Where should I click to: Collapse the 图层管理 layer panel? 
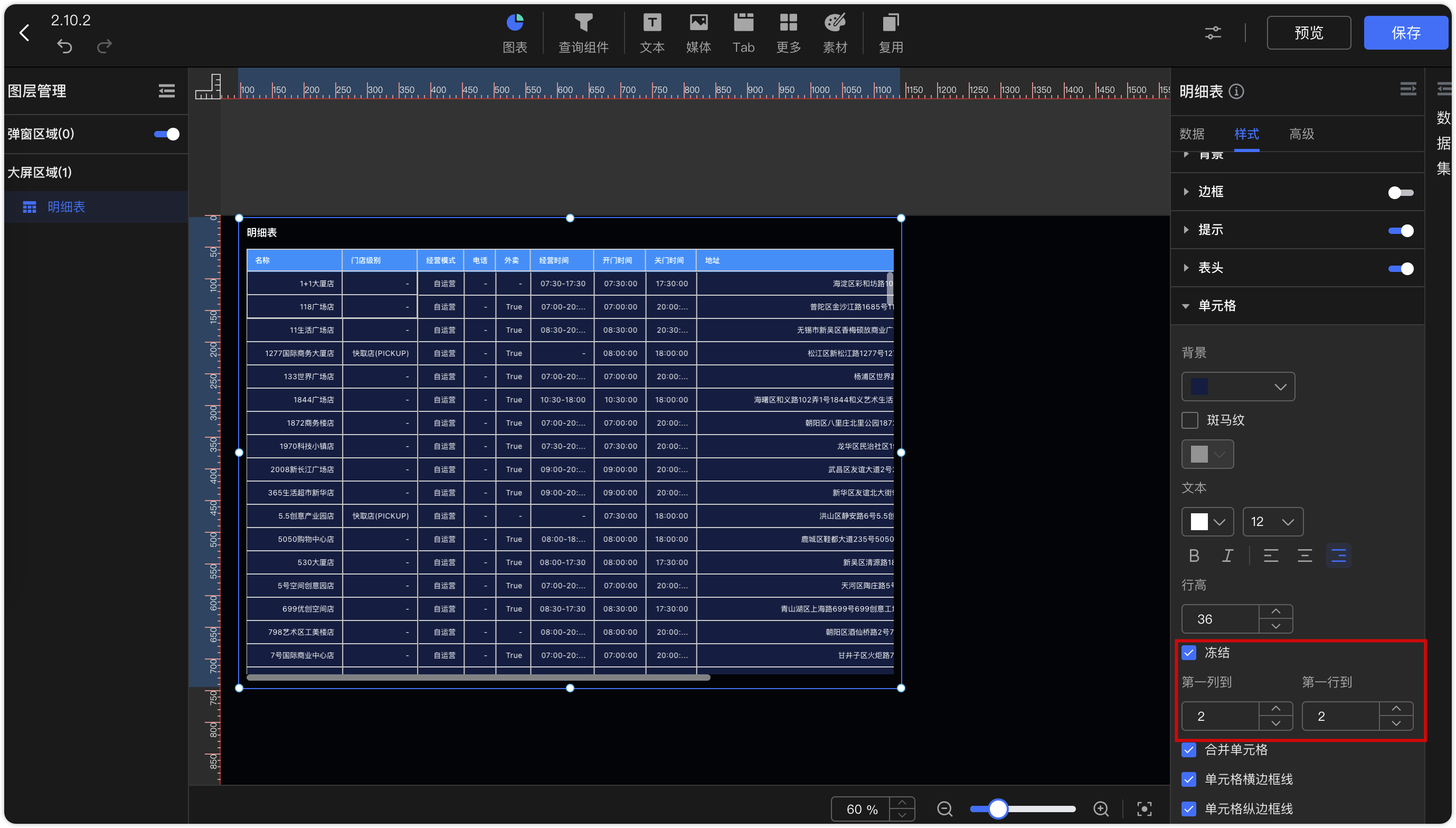[167, 91]
